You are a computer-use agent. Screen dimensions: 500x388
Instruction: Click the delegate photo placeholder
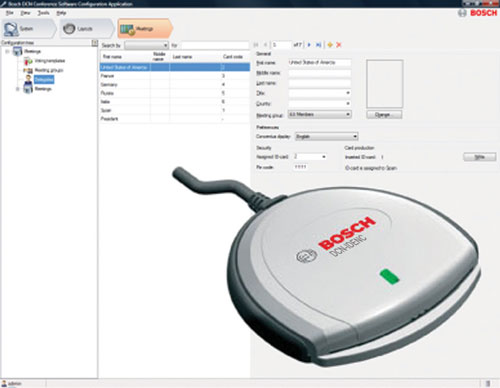tap(385, 84)
